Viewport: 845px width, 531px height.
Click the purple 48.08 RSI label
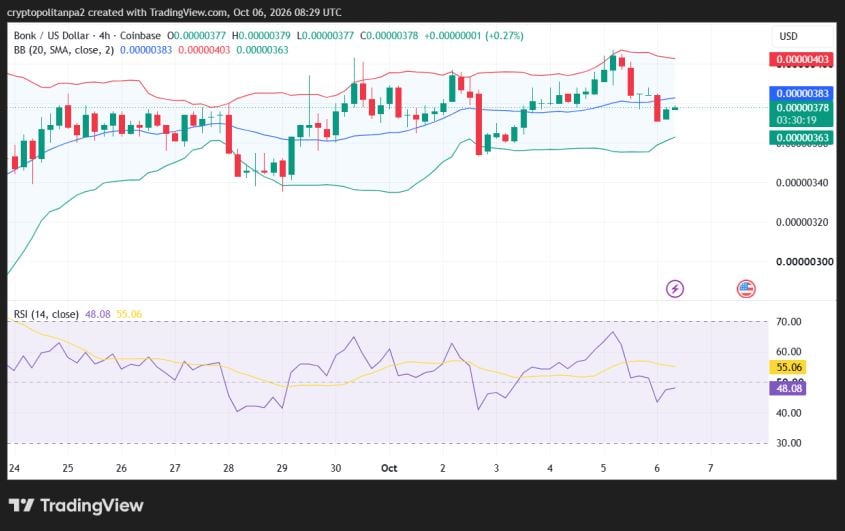788,388
